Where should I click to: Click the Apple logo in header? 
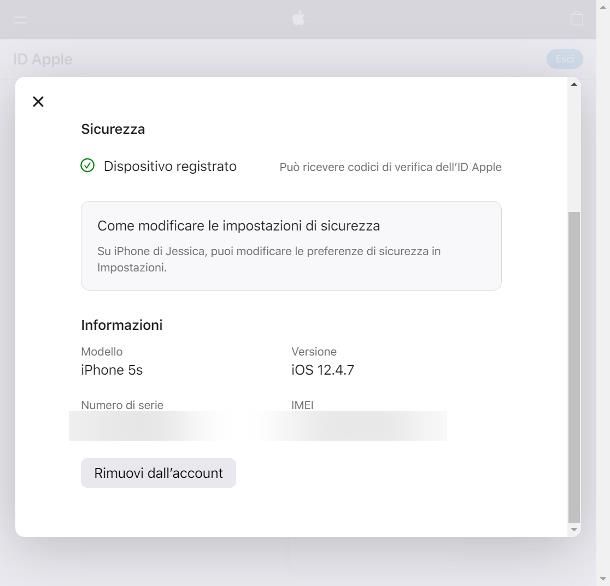pyautogui.click(x=298, y=18)
